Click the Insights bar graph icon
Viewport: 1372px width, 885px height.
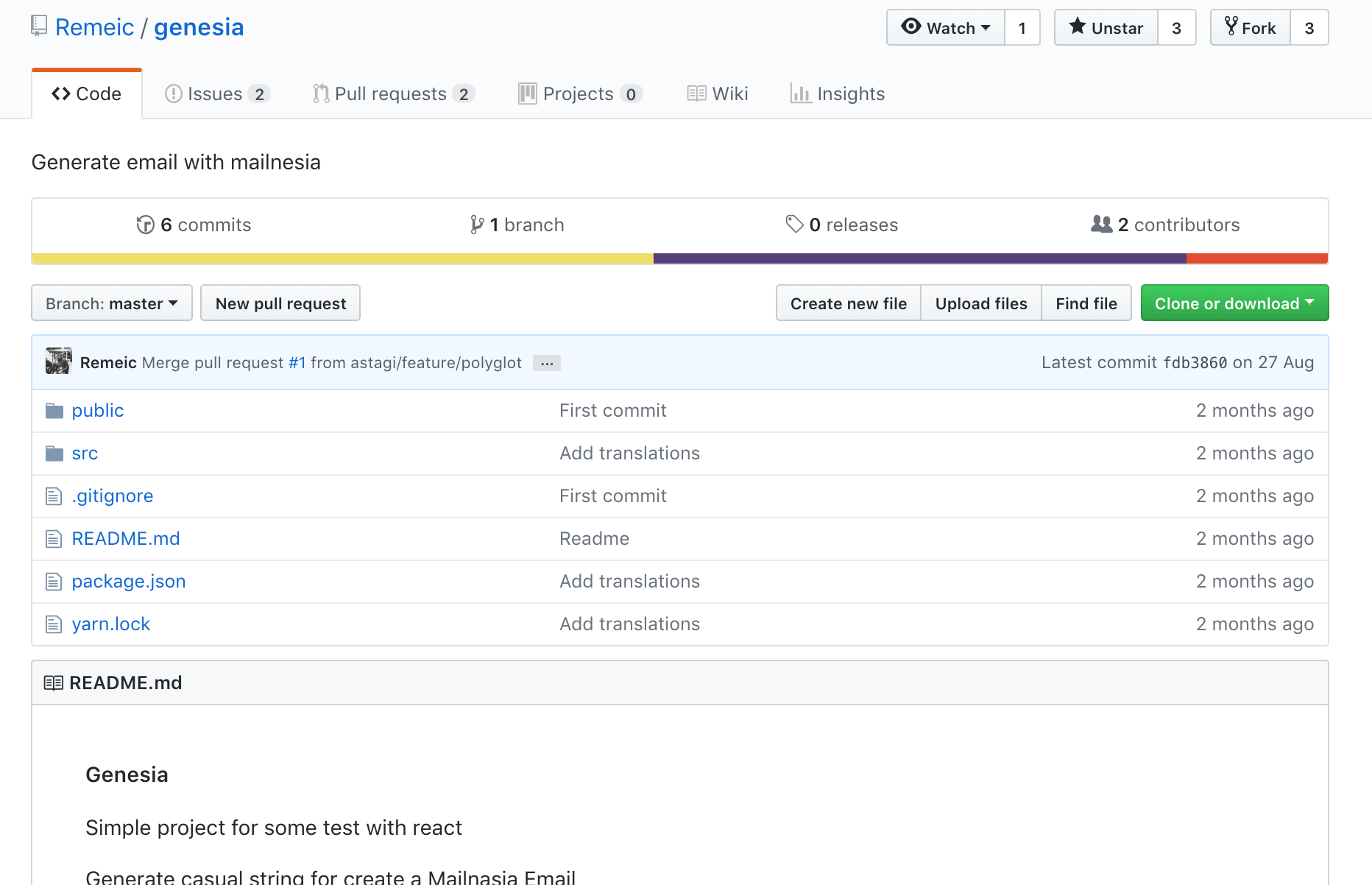tap(800, 94)
